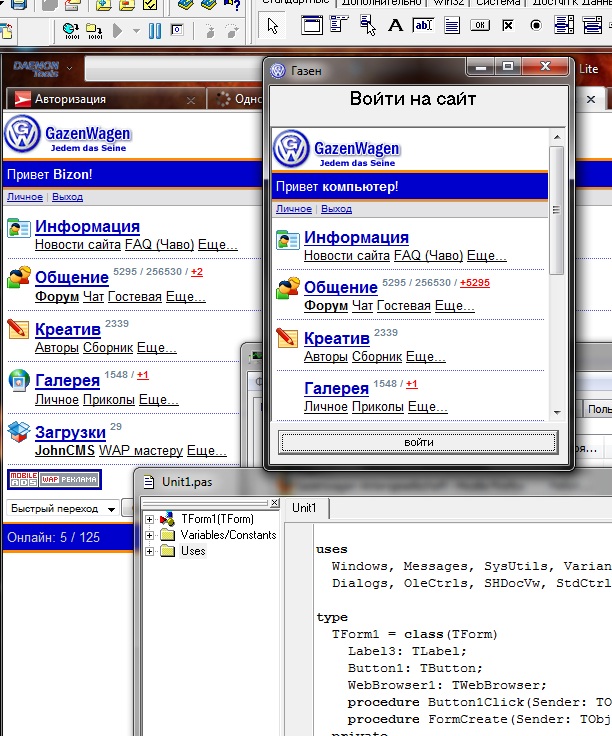Expand the TForm1(TForm) tree node
Image resolution: width=612 pixels, height=736 pixels.
click(x=149, y=519)
